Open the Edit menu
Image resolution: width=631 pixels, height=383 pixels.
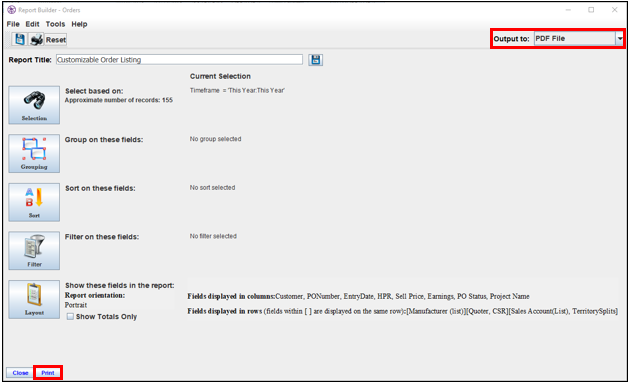(x=33, y=24)
